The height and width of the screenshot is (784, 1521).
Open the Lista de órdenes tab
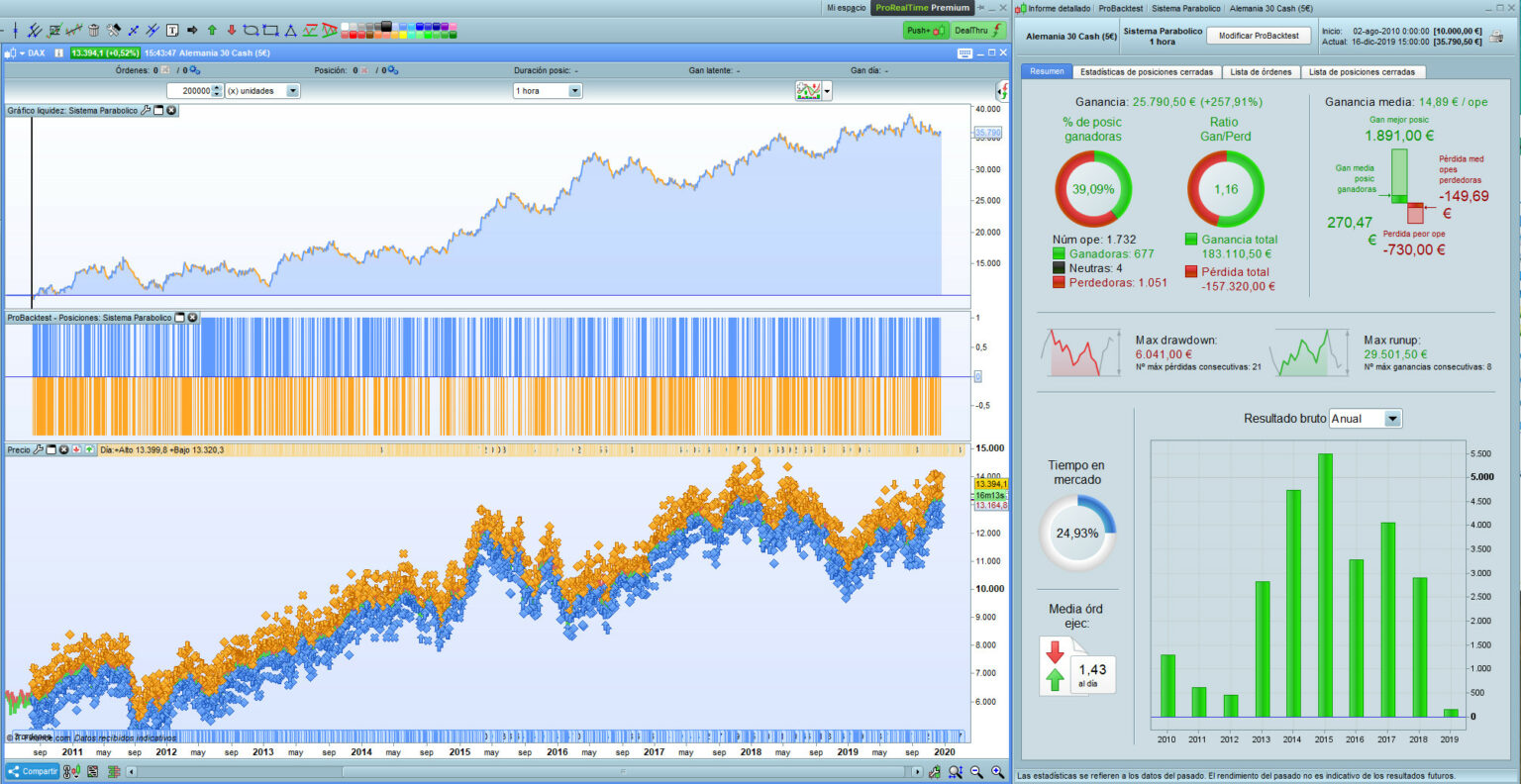(x=1261, y=71)
